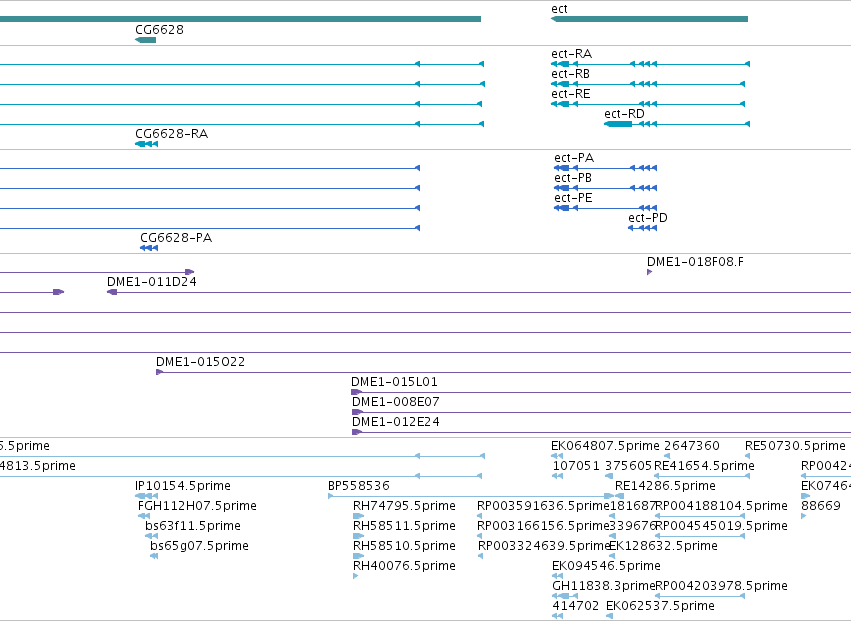851x621 pixels.
Task: Select EST RP004545019.5prime
Action: click(700, 536)
